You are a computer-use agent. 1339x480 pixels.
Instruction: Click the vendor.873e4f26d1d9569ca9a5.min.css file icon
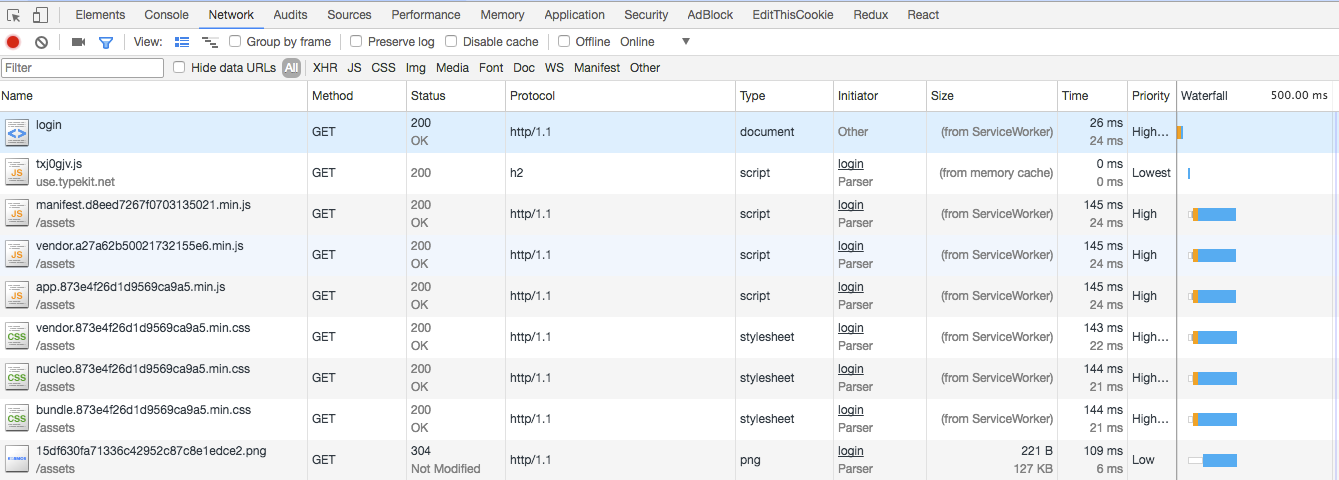[17, 337]
